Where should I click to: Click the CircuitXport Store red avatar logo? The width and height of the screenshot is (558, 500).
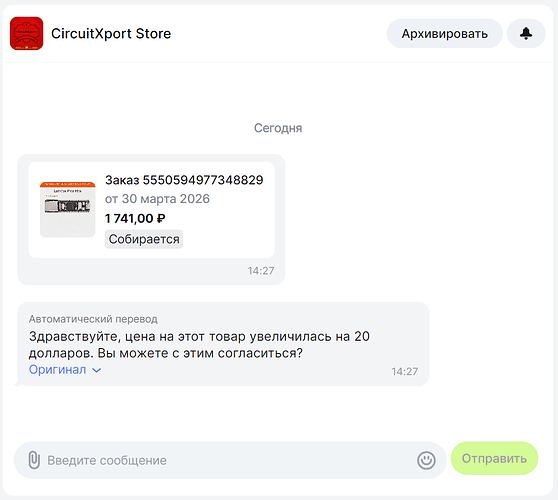click(26, 33)
